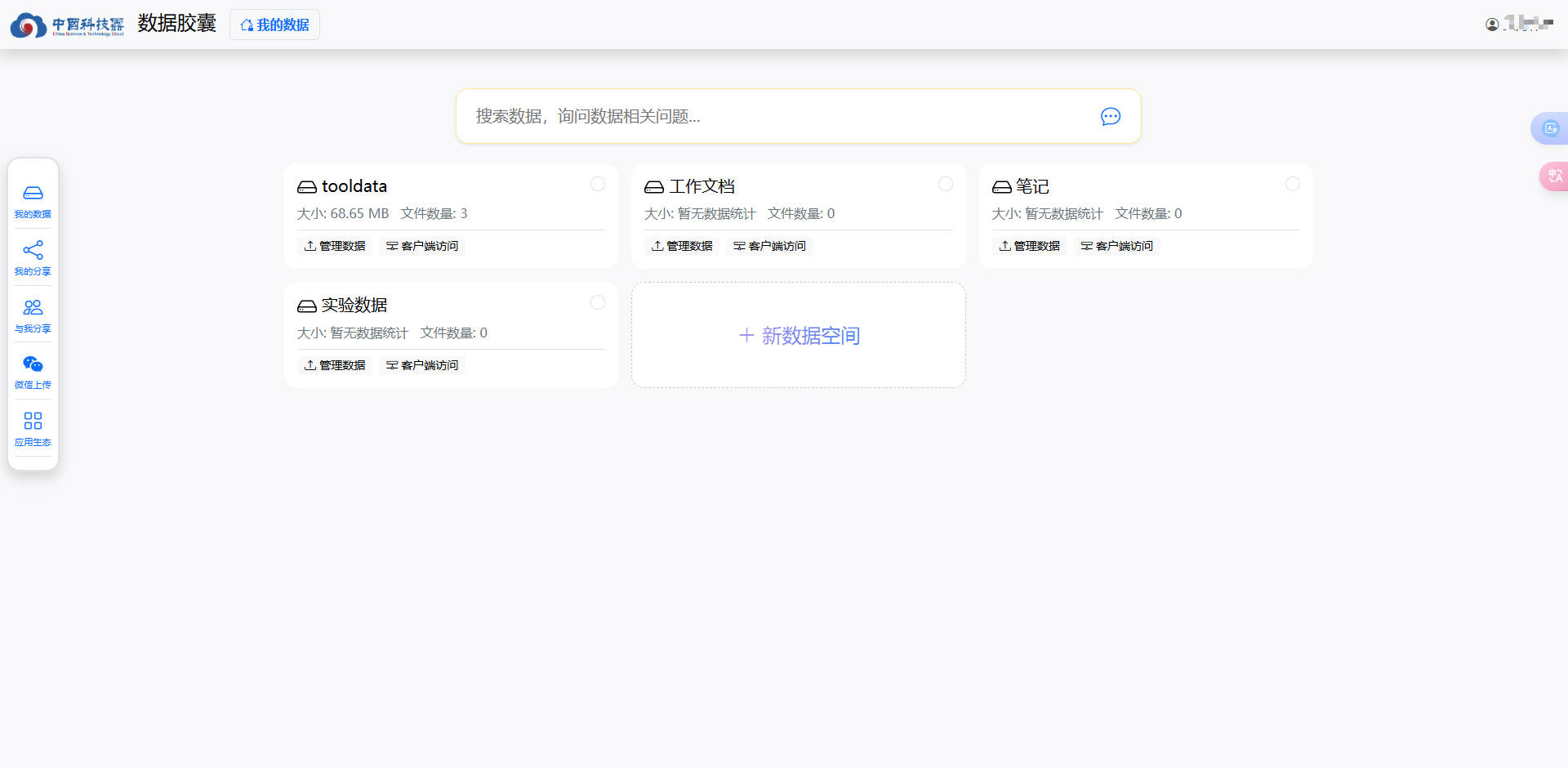
Task: Click 管理数据 on the 笔记 card
Action: (x=1030, y=246)
